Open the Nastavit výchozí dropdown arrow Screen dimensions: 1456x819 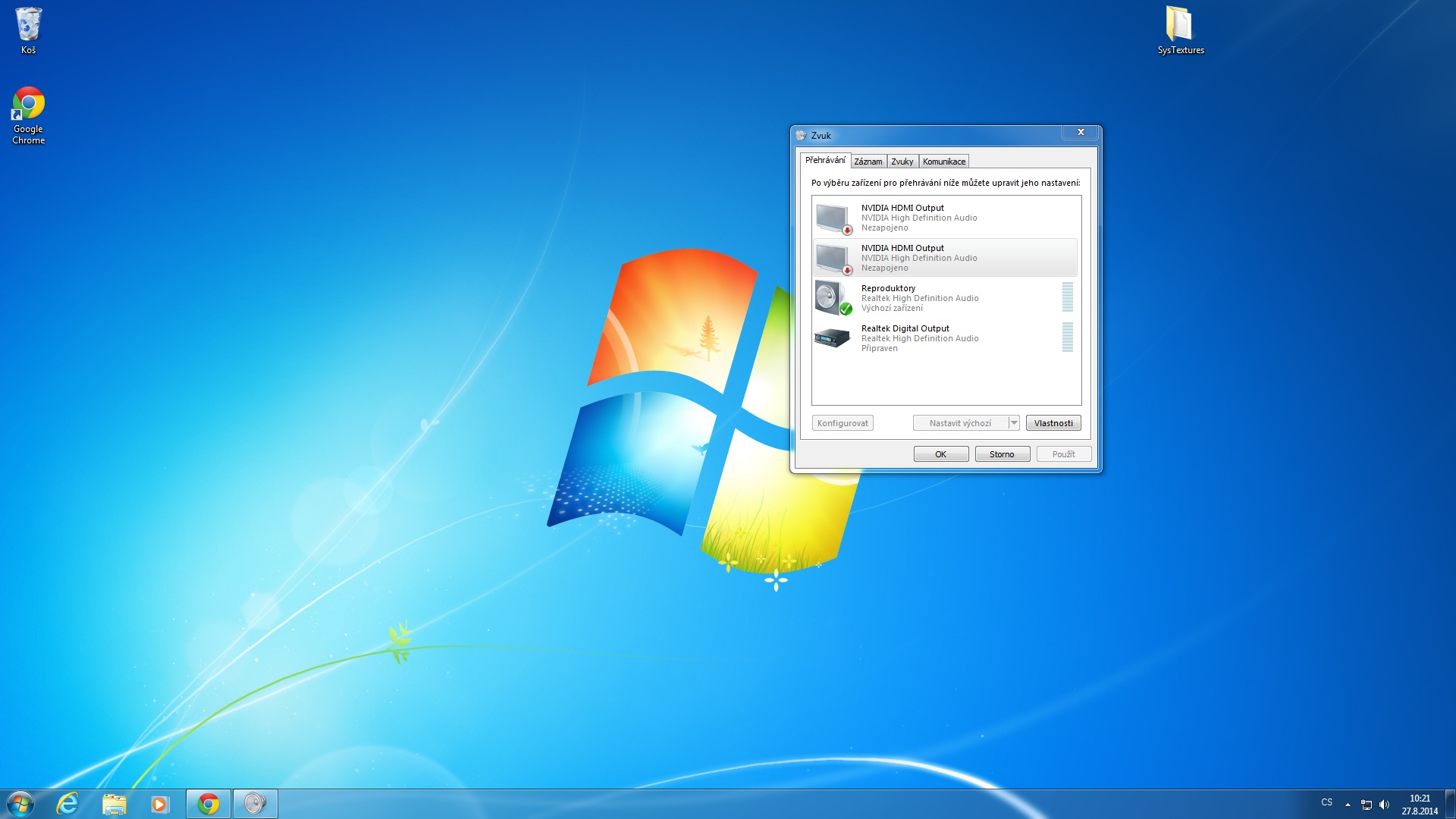pos(1014,423)
